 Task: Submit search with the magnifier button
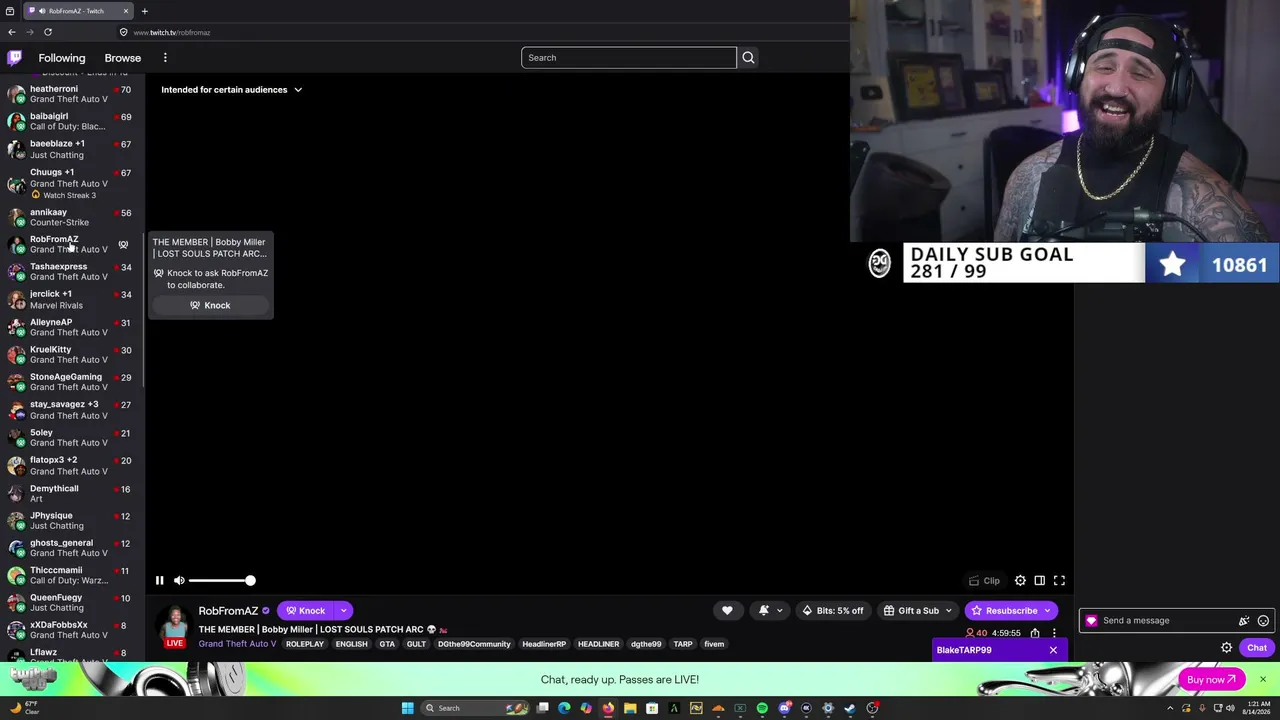(748, 58)
